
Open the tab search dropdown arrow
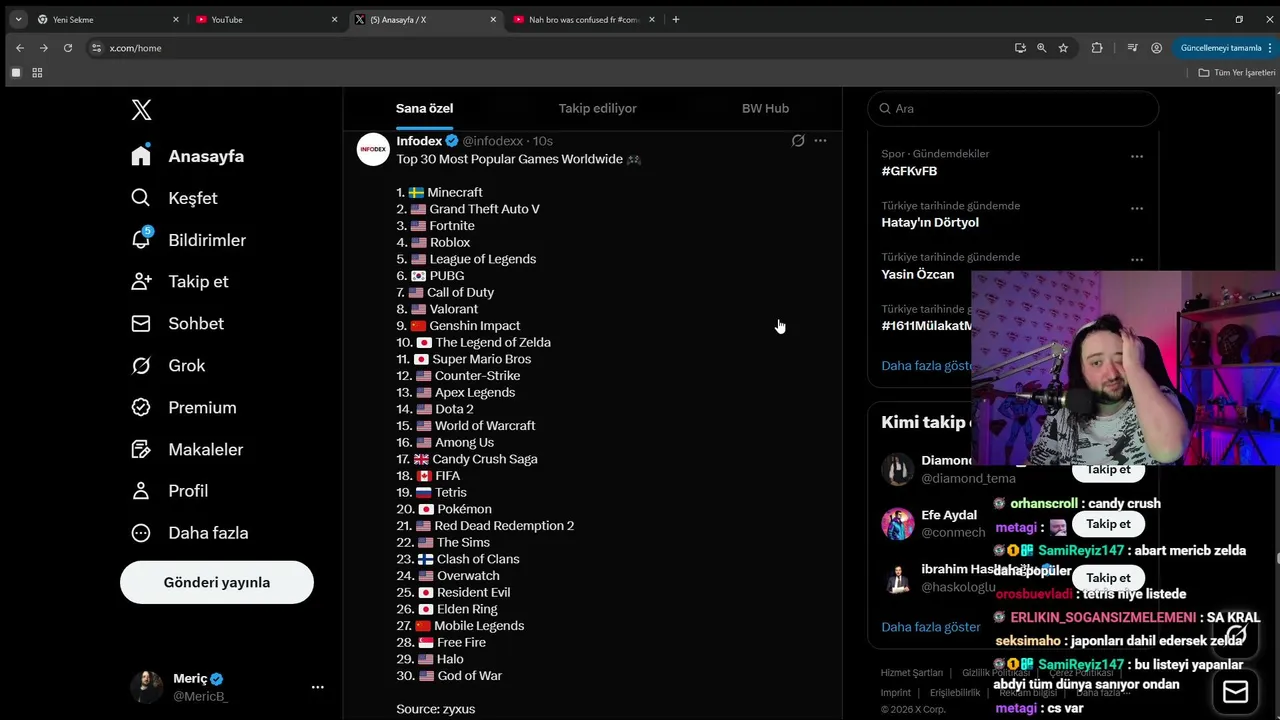pos(18,19)
